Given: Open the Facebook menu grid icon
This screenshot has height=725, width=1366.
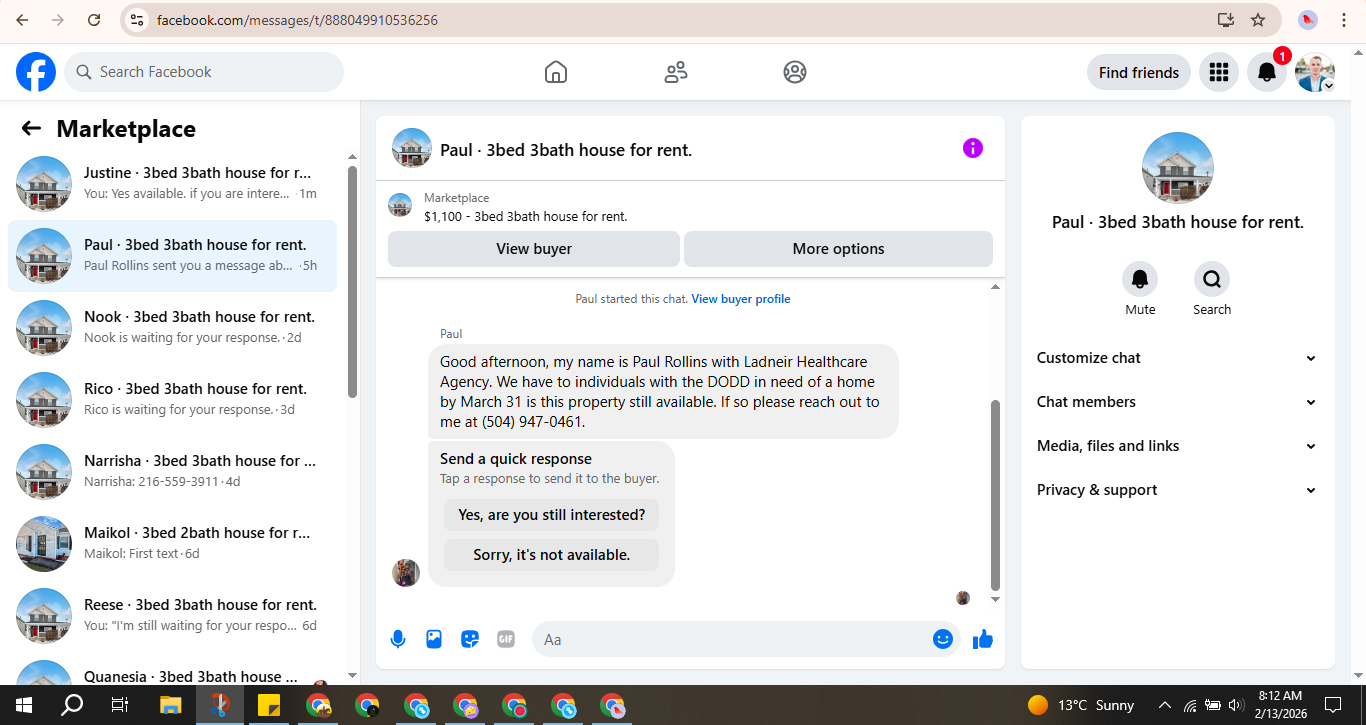Looking at the screenshot, I should [1218, 72].
